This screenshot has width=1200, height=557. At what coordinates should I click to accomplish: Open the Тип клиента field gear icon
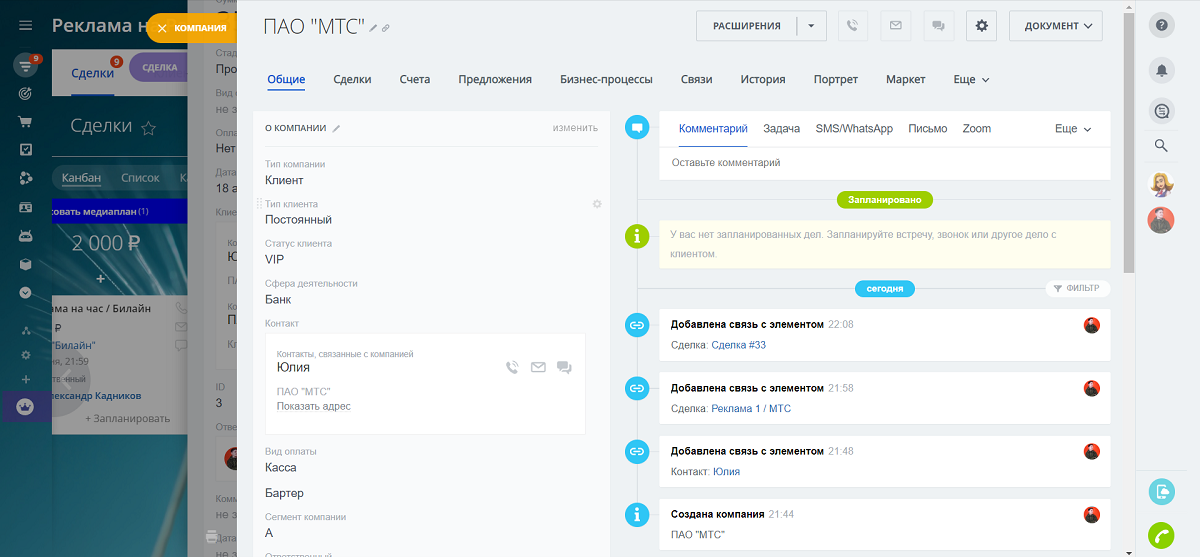597,204
